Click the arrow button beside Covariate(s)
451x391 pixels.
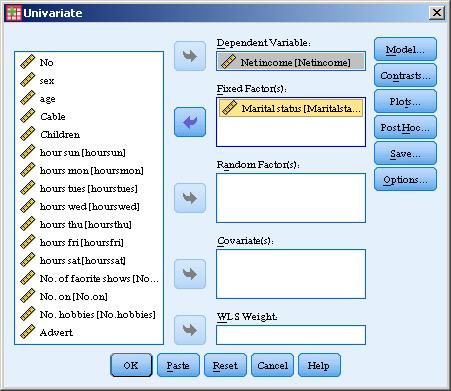pyautogui.click(x=190, y=274)
